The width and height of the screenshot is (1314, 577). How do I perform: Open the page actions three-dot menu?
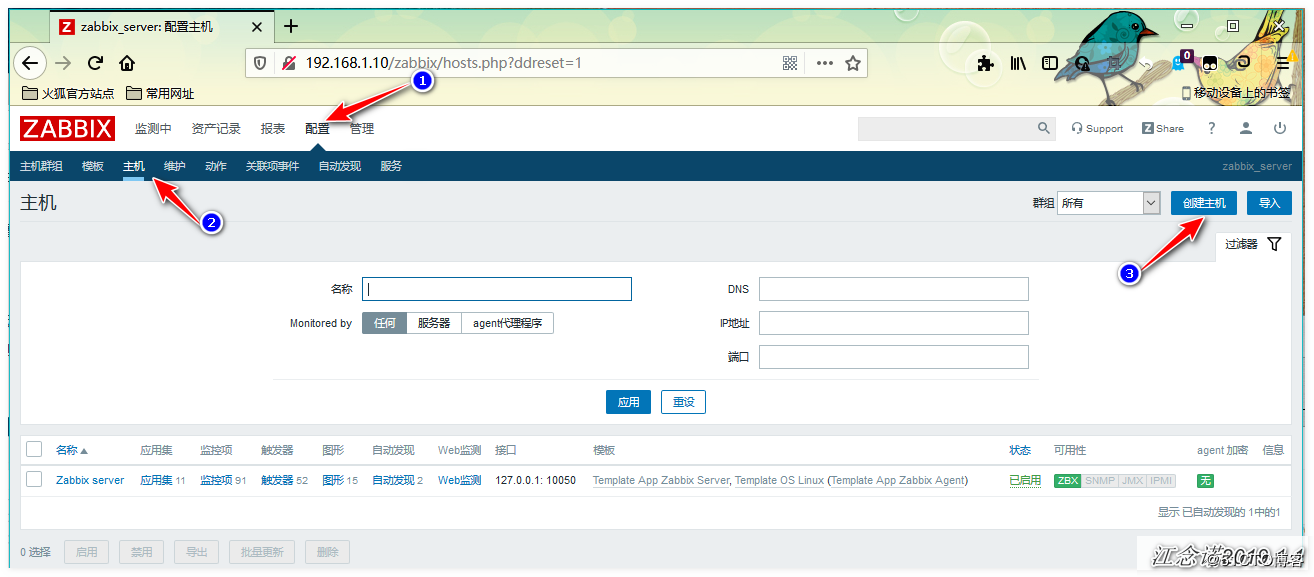[x=824, y=63]
